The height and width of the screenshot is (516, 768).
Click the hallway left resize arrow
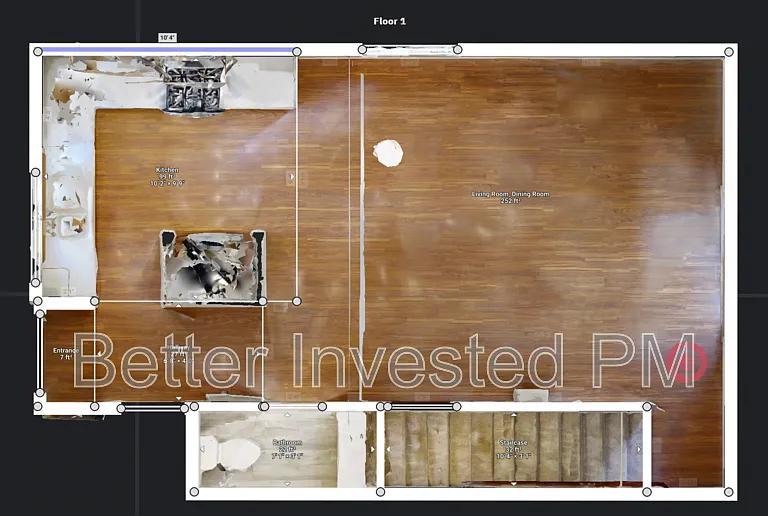tap(99, 353)
